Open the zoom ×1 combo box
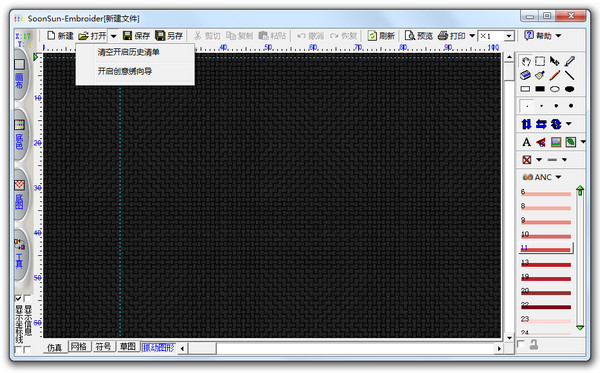 click(496, 36)
